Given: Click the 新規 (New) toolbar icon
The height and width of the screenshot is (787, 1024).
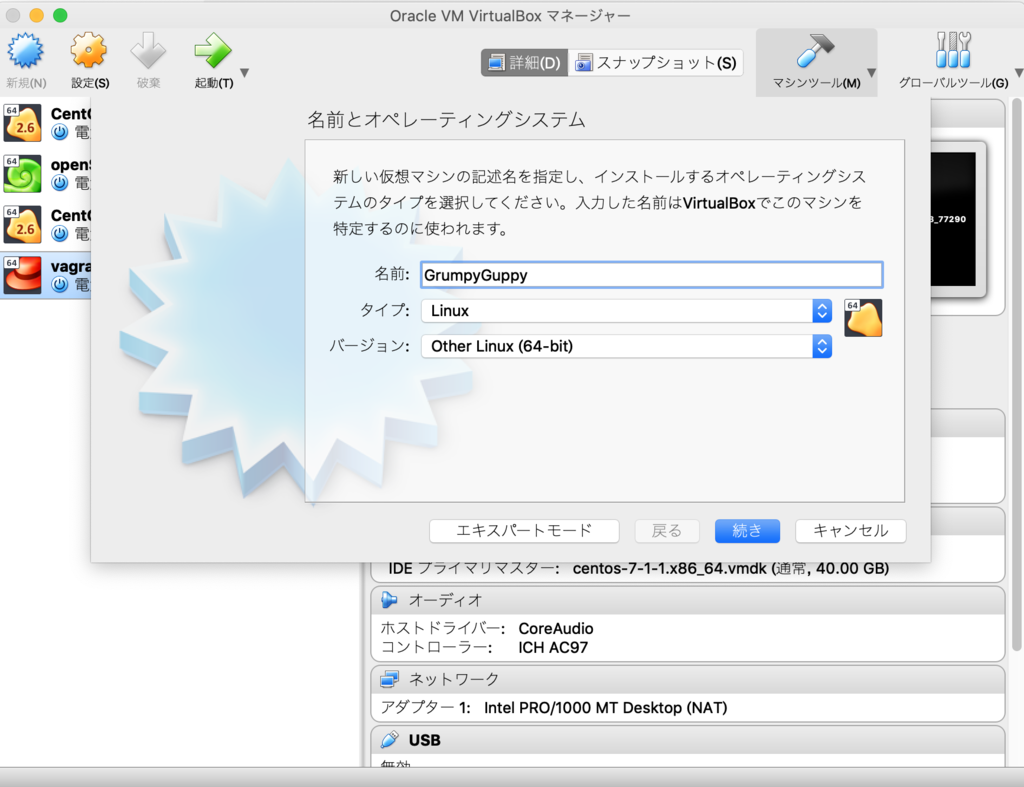Looking at the screenshot, I should point(25,50).
